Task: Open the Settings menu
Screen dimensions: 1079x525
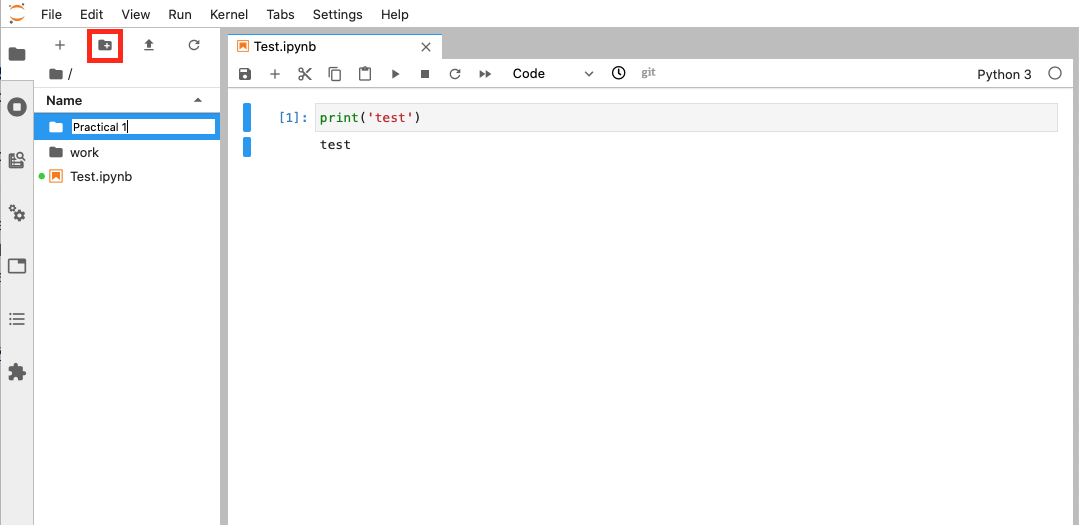Action: (x=337, y=15)
